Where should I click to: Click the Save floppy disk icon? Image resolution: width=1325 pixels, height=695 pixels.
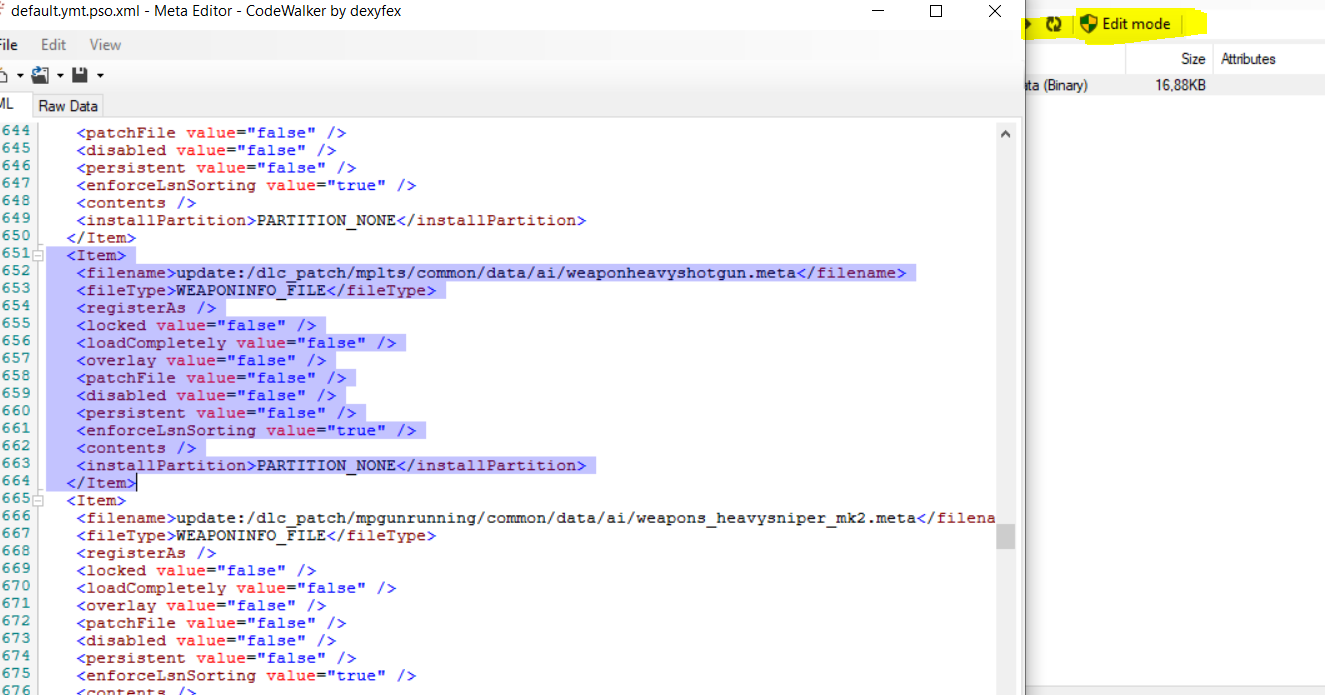80,75
